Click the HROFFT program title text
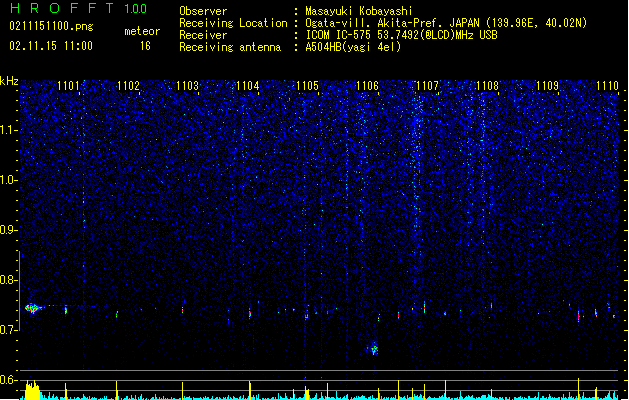The width and height of the screenshot is (629, 400). pos(63,8)
